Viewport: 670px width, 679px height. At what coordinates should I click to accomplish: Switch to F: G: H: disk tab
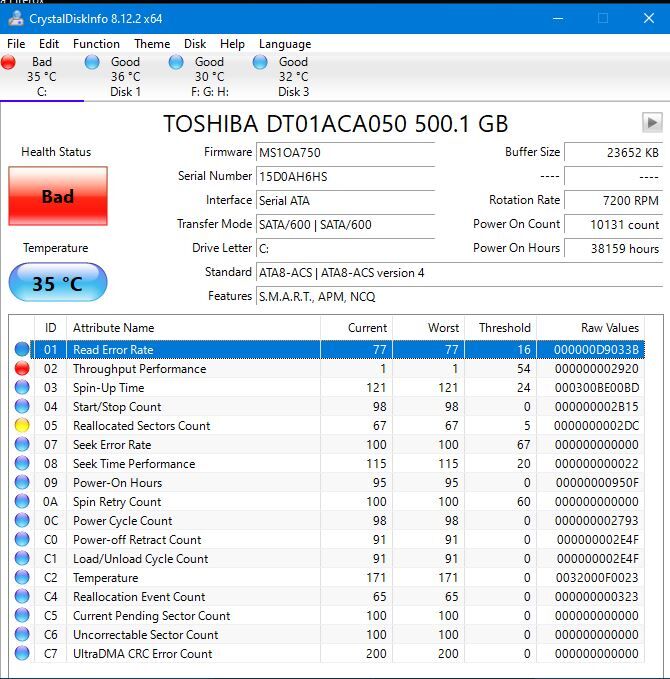pyautogui.click(x=210, y=77)
